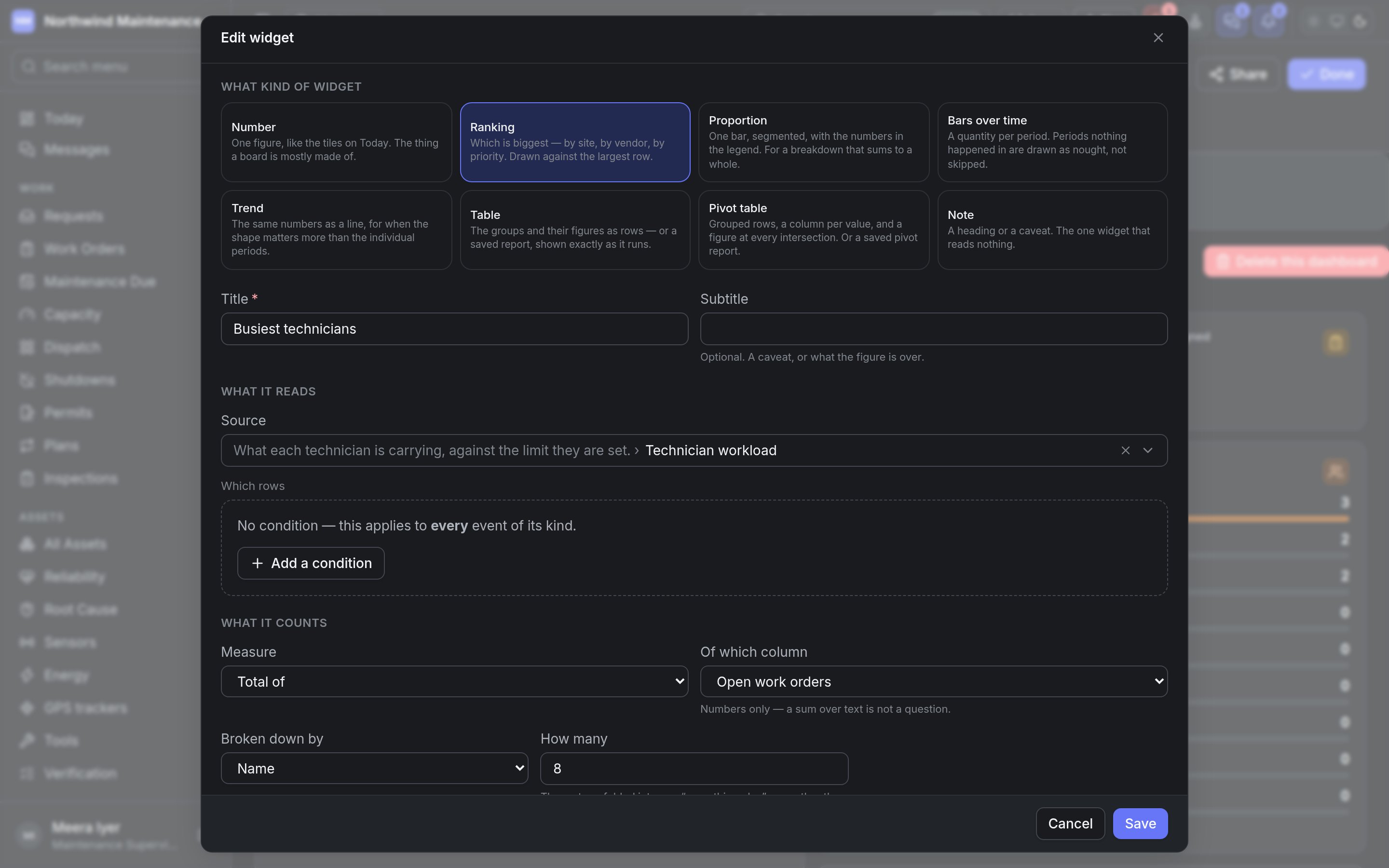Click the Permits sidebar icon
Screen dimensions: 1389x868
tap(27, 413)
